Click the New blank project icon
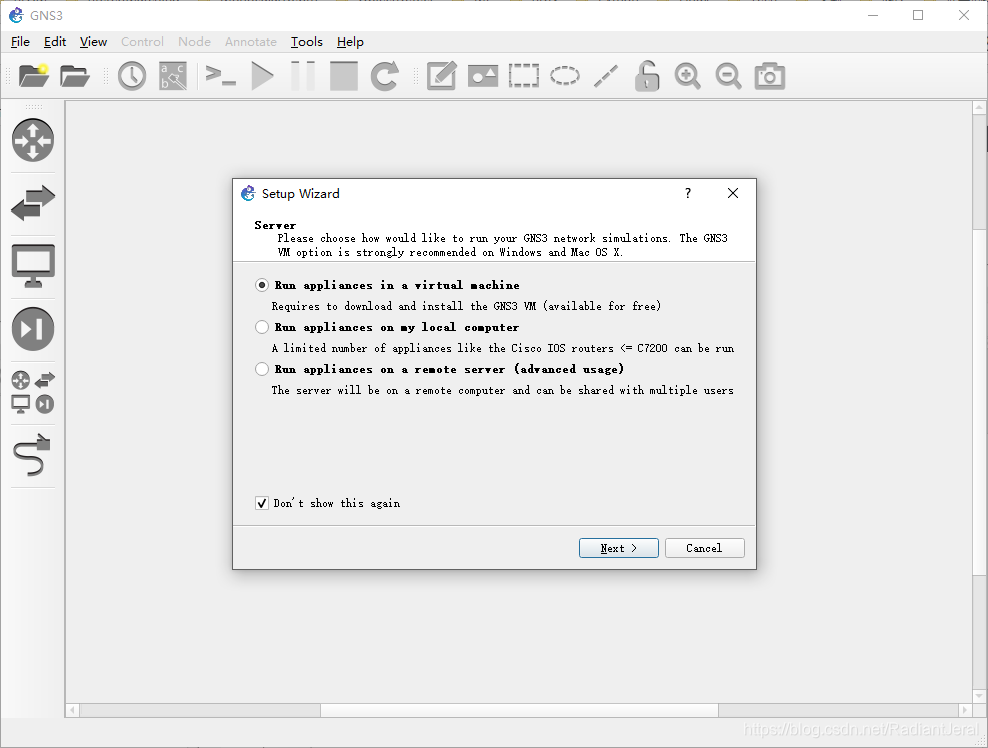 34,76
